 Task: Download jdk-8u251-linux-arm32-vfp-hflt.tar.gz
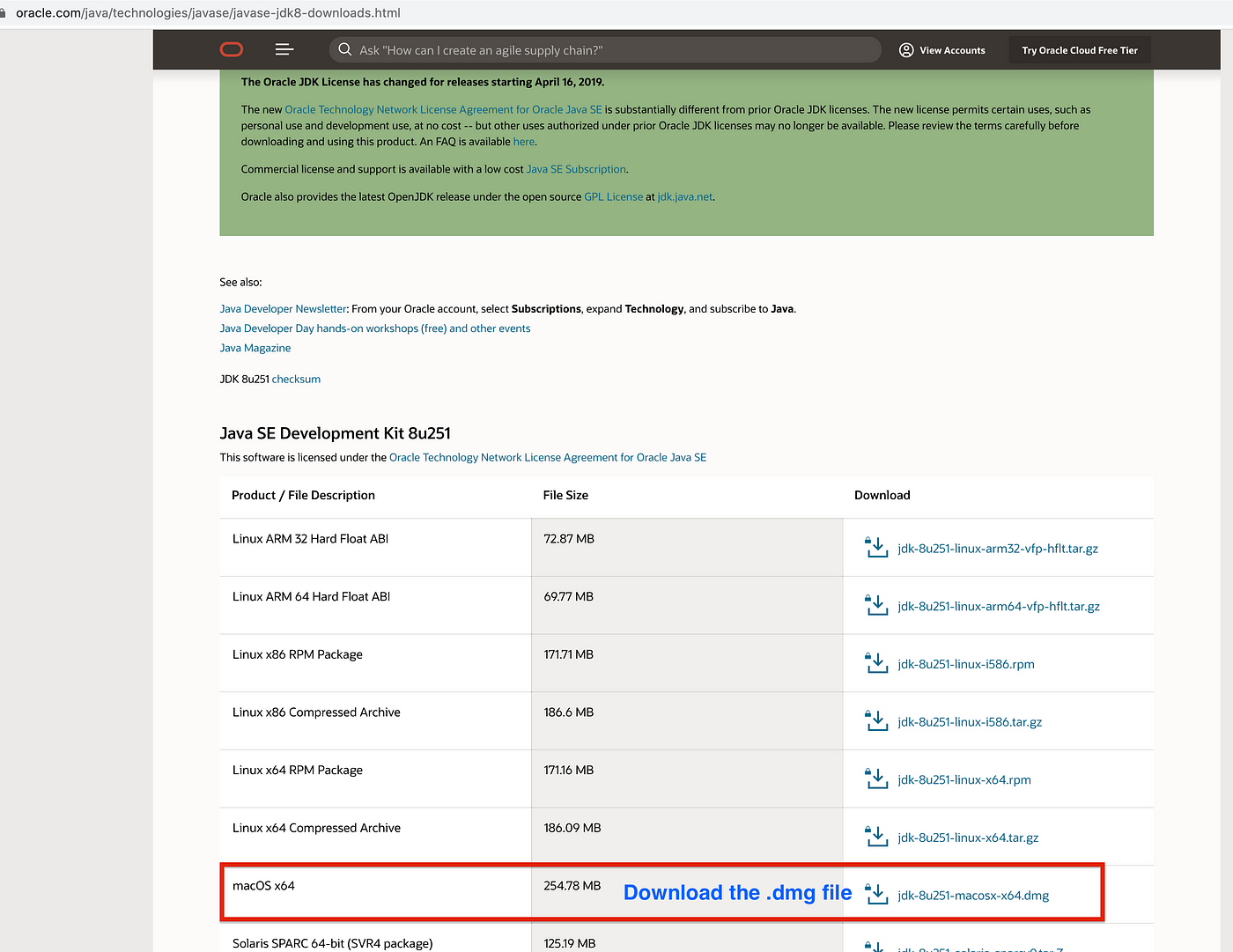point(998,548)
